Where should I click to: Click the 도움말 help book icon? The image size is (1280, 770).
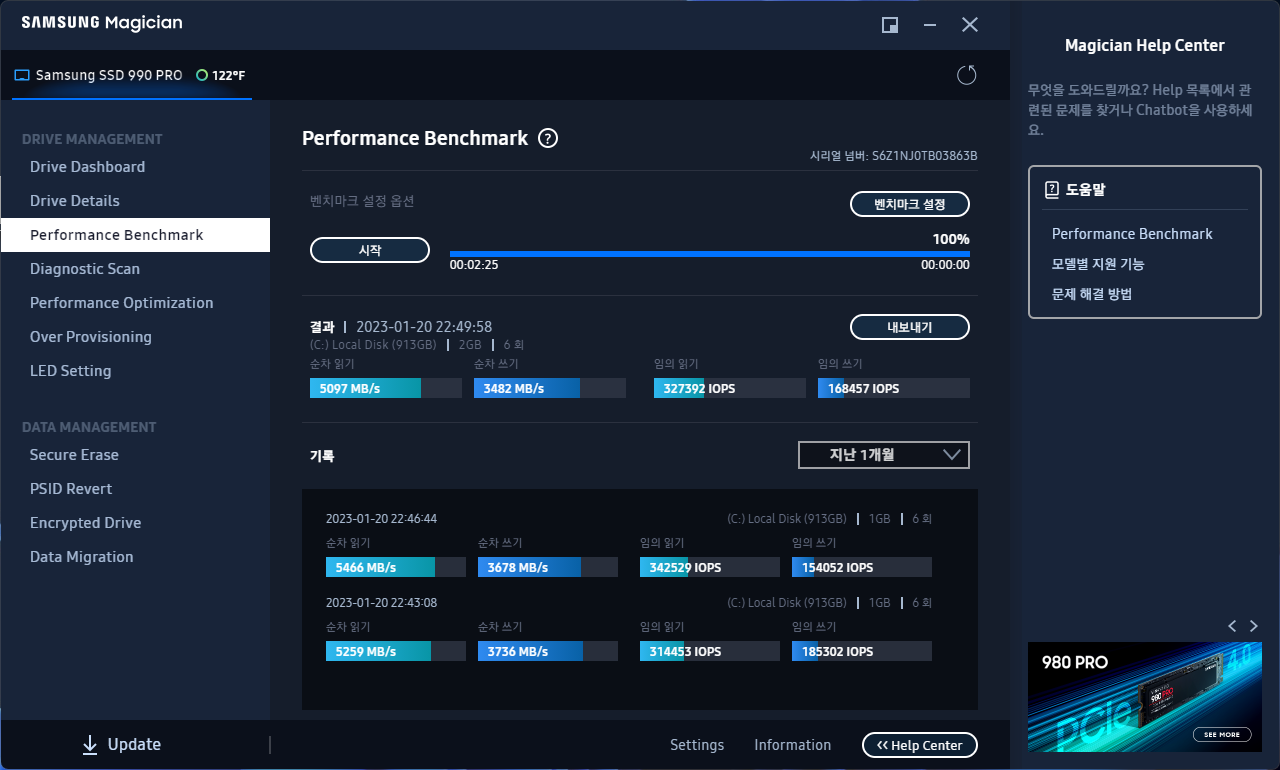pos(1051,189)
